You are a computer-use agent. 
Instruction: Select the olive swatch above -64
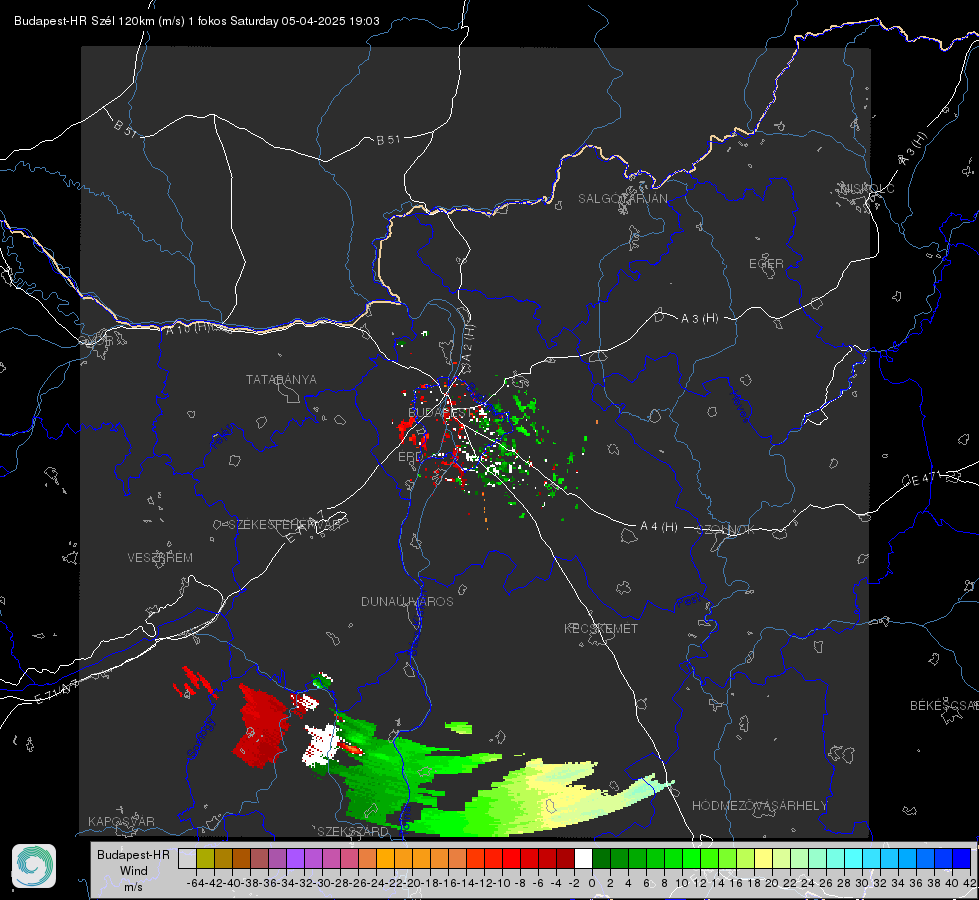pos(205,858)
